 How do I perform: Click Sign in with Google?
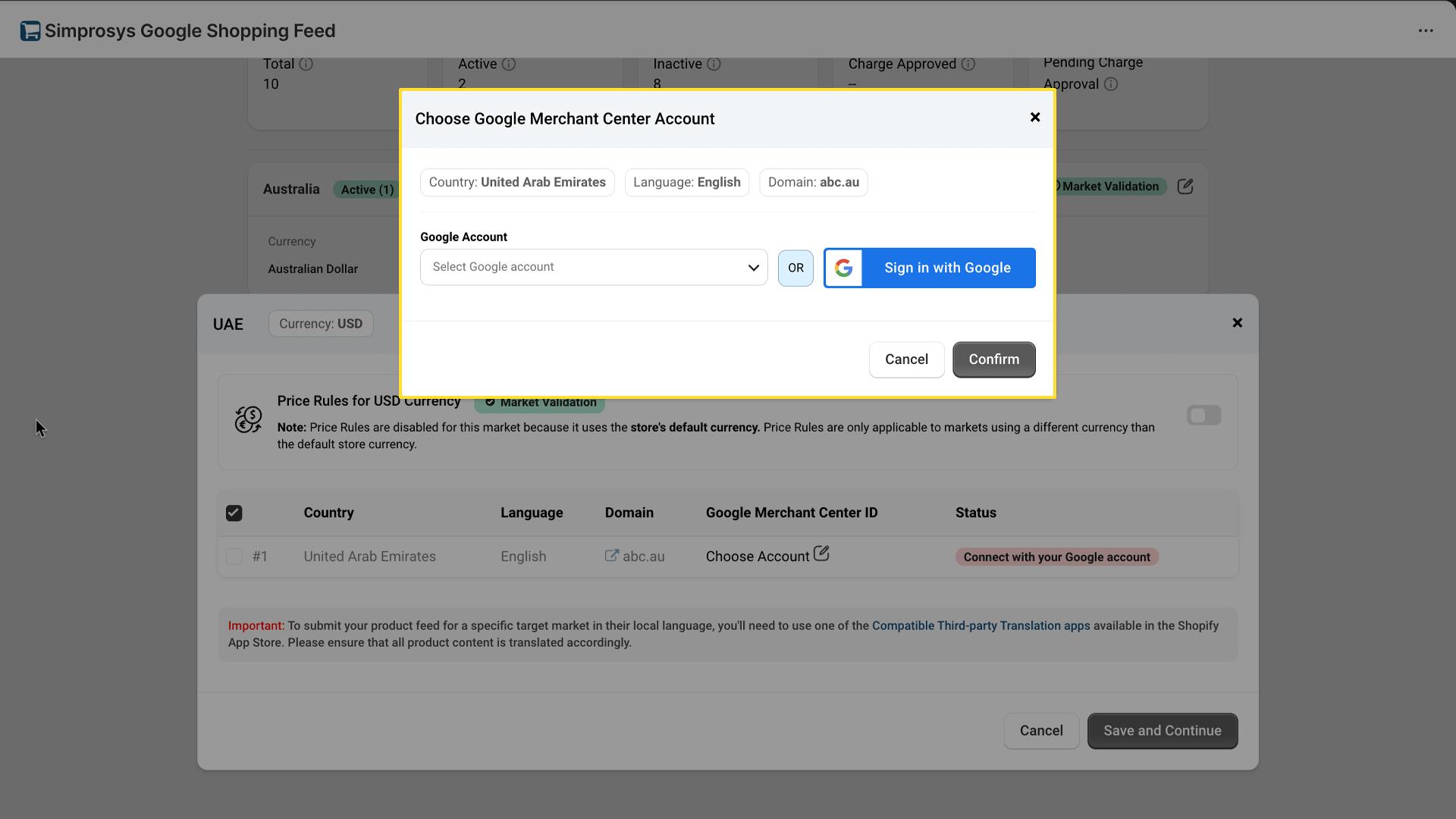pos(946,268)
